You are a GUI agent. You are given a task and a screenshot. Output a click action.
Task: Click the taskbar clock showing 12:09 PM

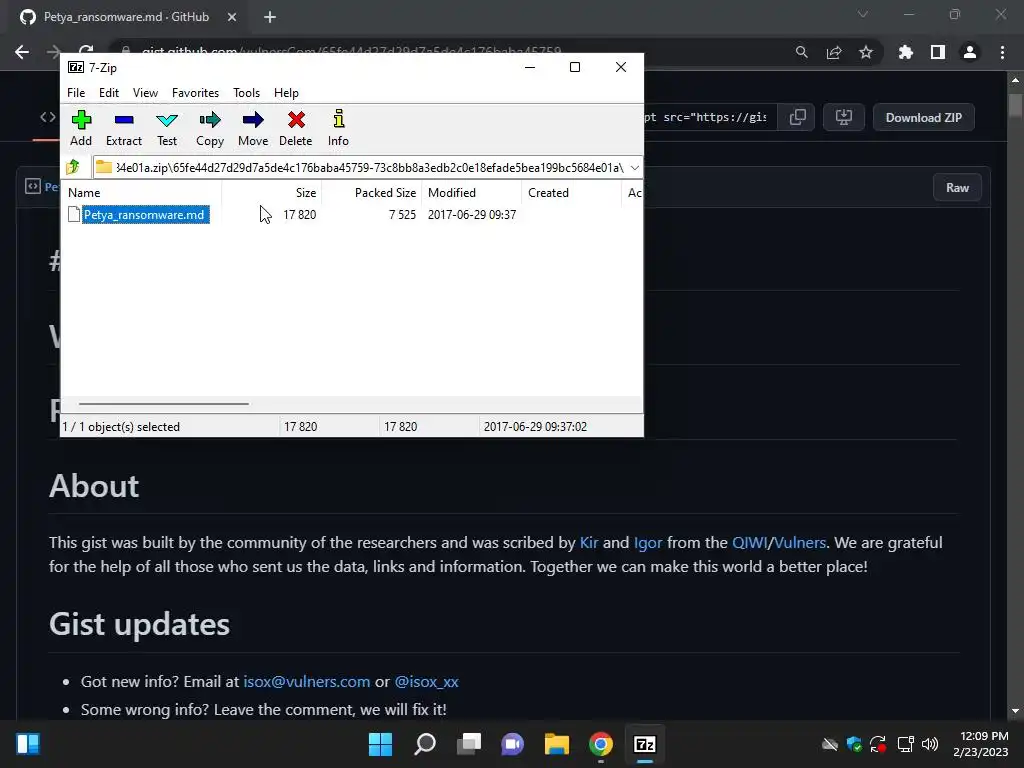pyautogui.click(x=981, y=744)
